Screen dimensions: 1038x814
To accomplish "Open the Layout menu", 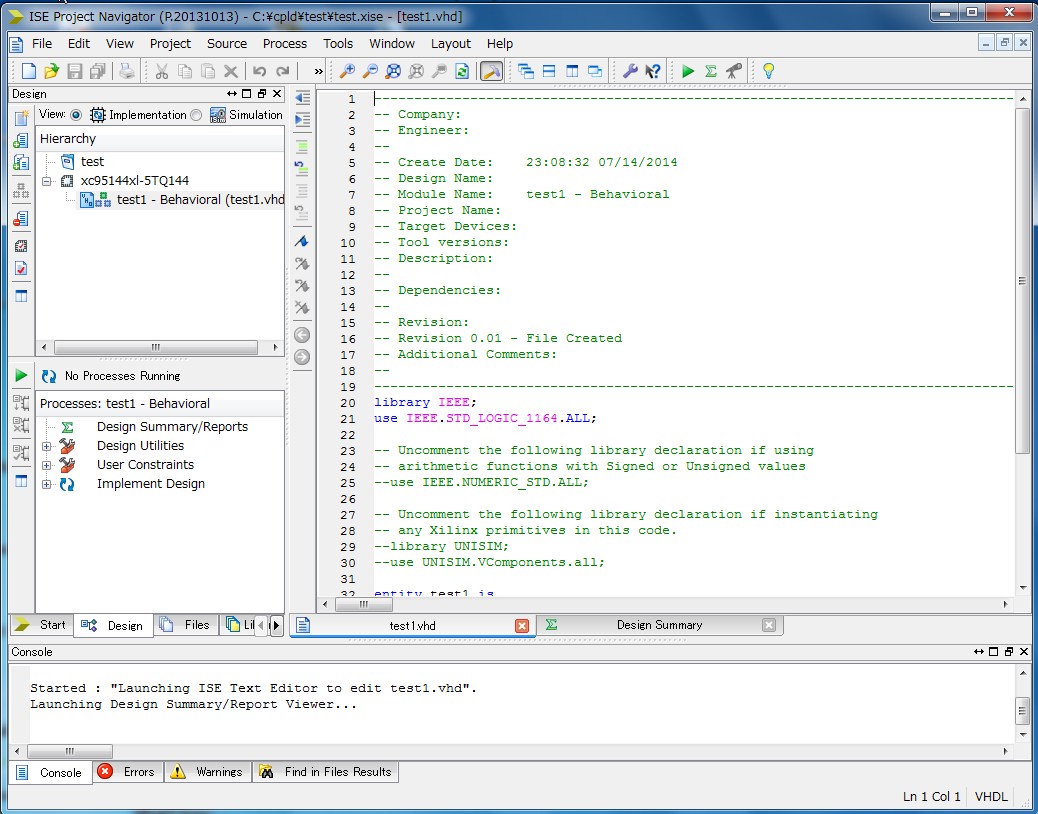I will [x=451, y=44].
